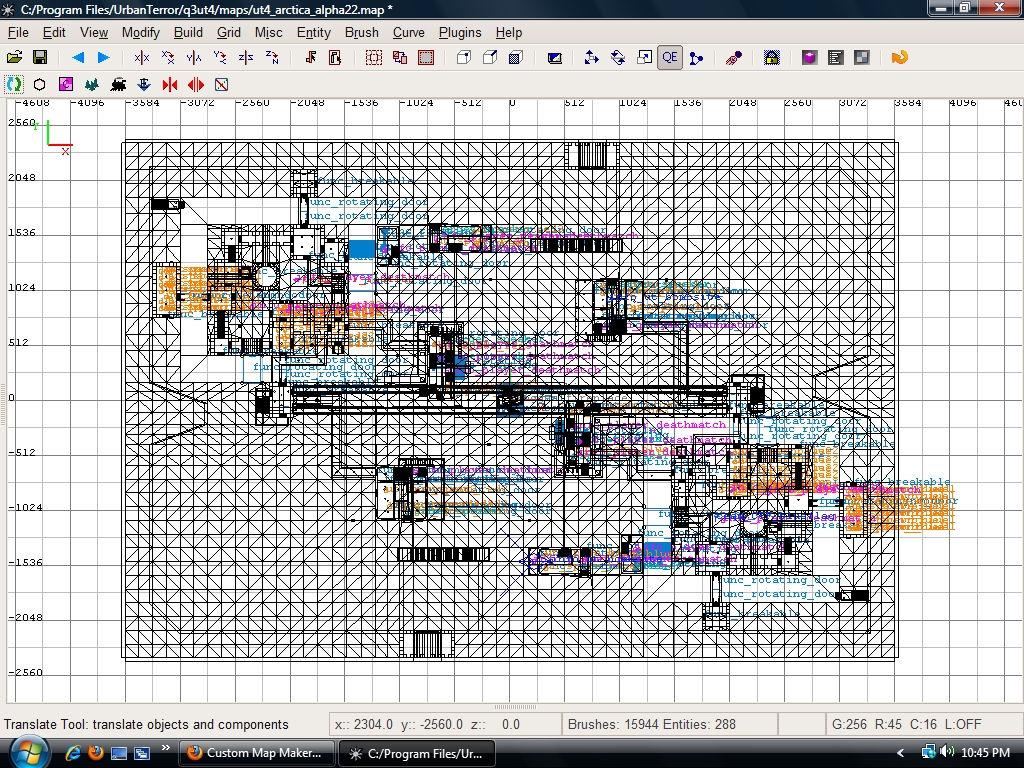Click the volume speaker tray icon
The height and width of the screenshot is (768, 1024).
946,753
